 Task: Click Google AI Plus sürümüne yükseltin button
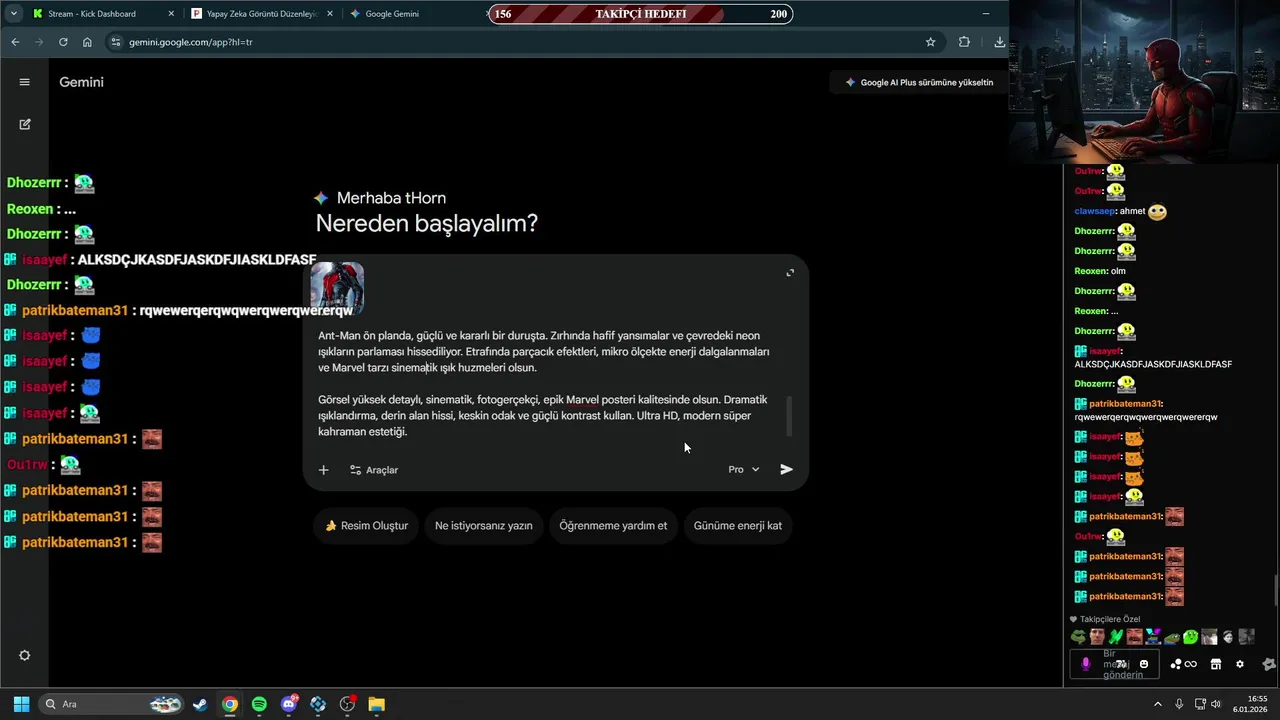click(x=919, y=82)
